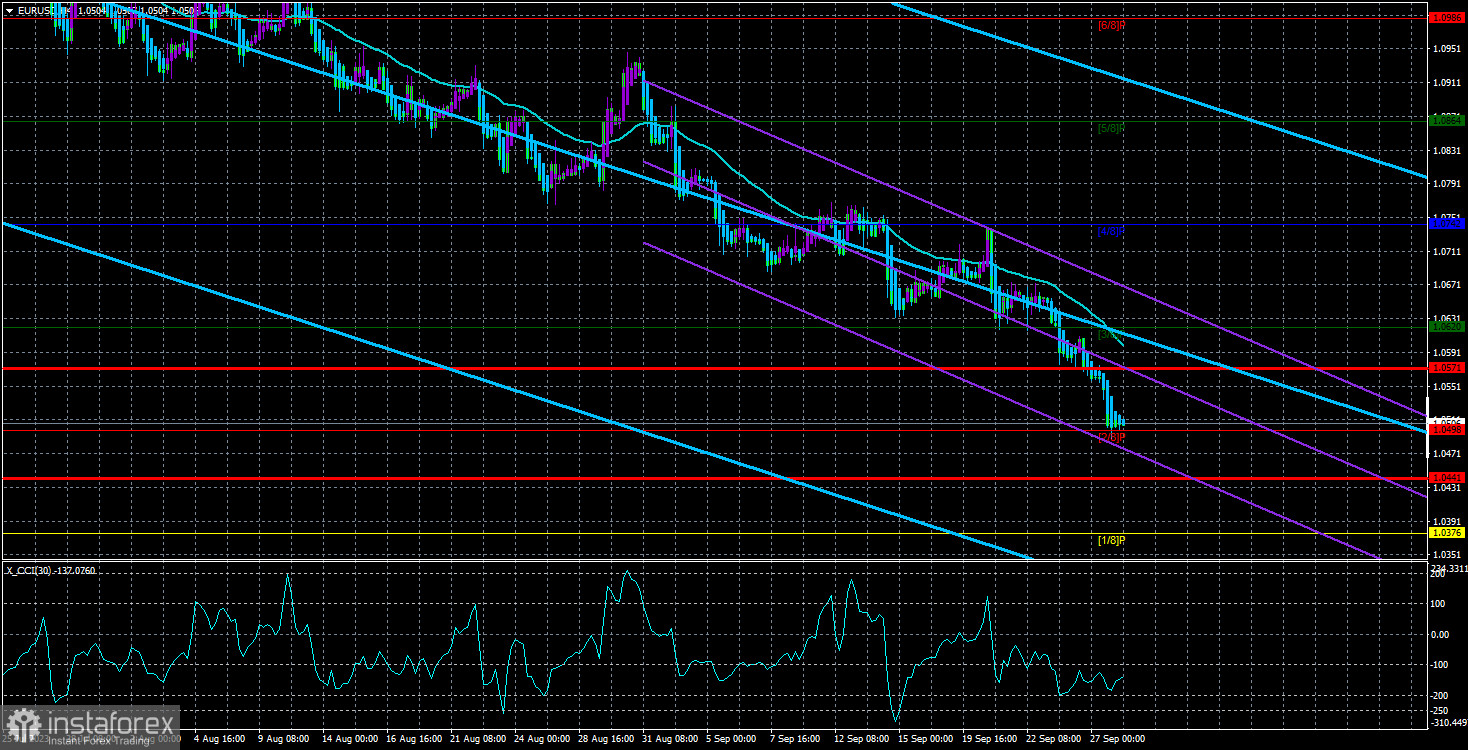Click the 1.0911 price axis value
Viewport: 1468px width, 750px height.
(x=1447, y=82)
